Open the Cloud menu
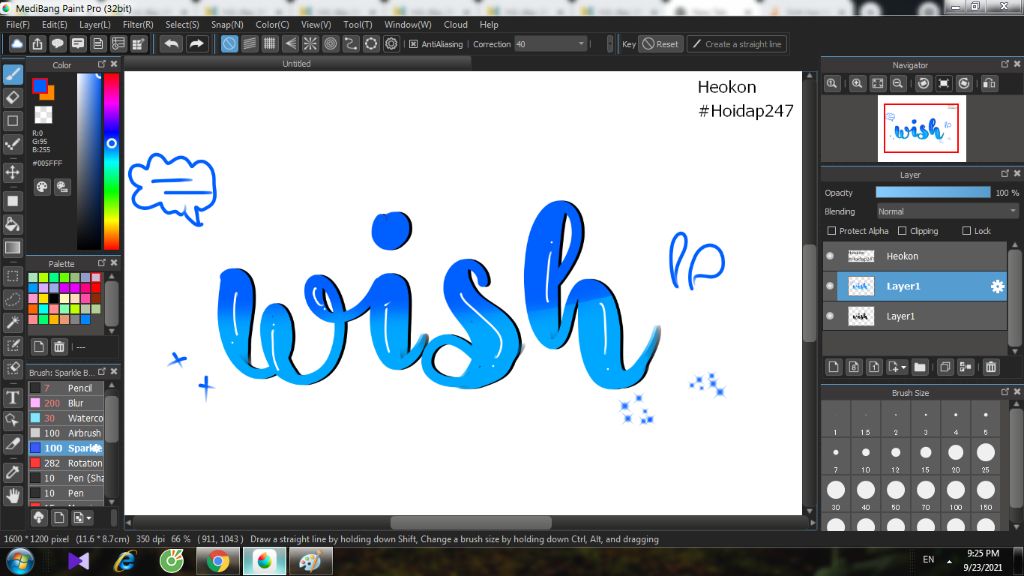Screen dimensions: 1024x576 455,24
